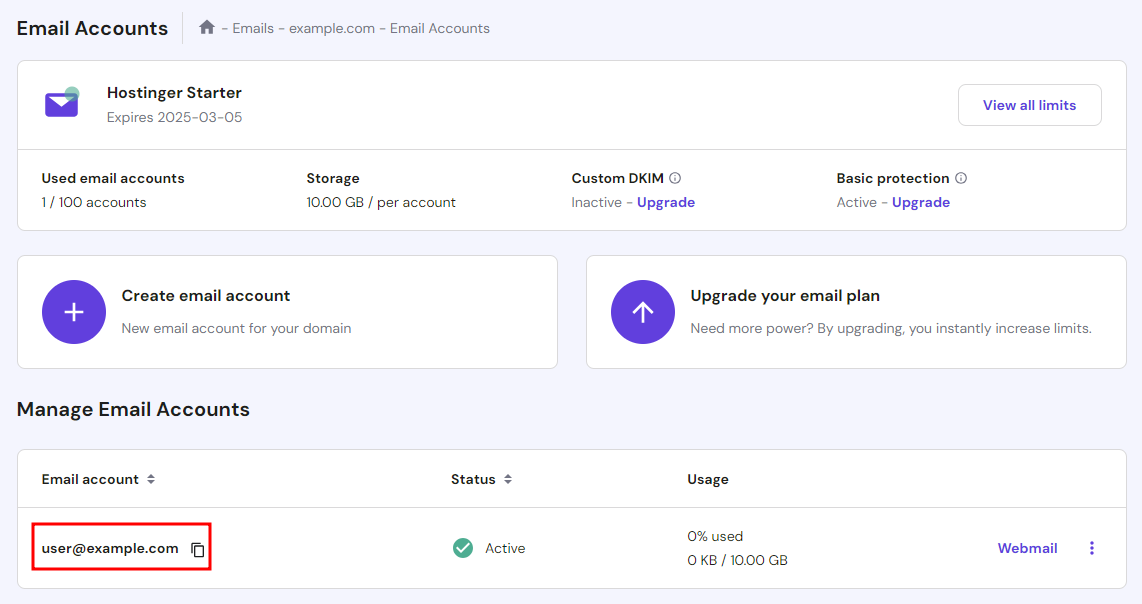The image size is (1142, 604).
Task: Click the View all limits button
Action: pyautogui.click(x=1029, y=104)
